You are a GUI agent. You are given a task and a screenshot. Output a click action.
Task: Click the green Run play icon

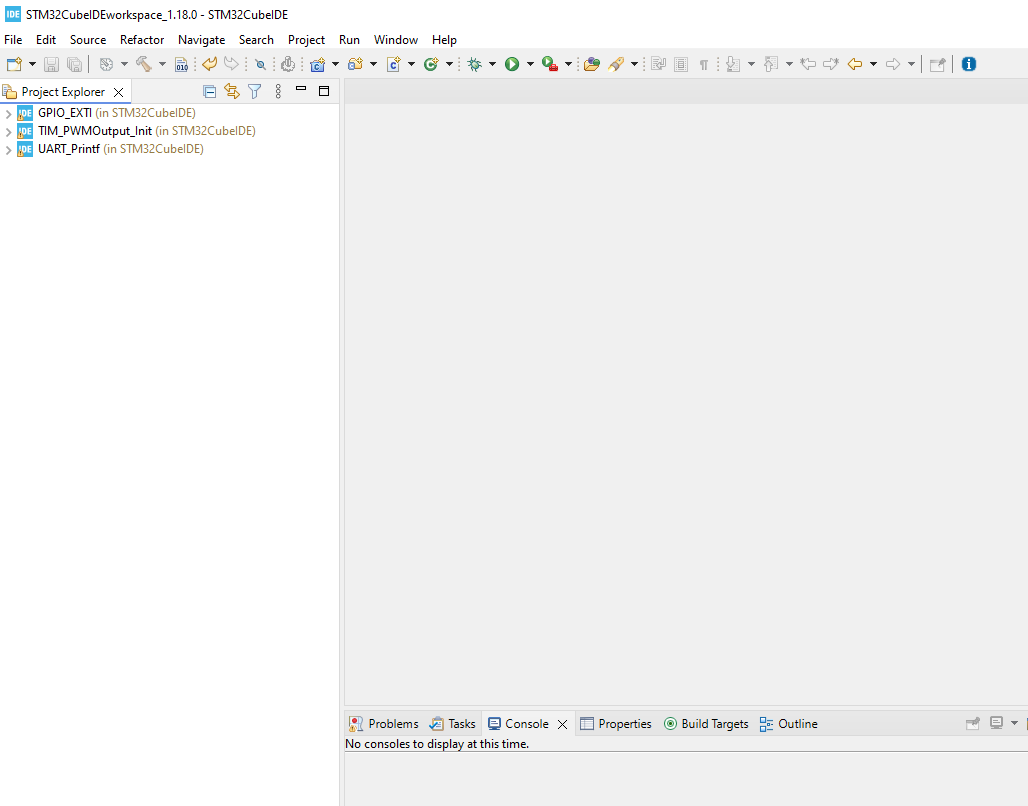click(x=512, y=64)
